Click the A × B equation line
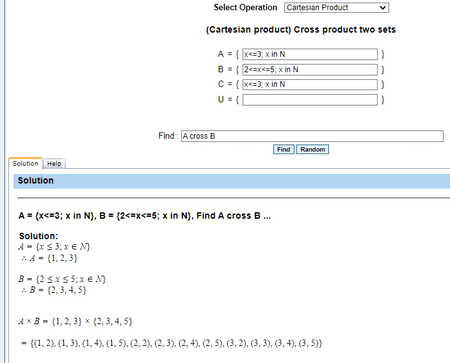The image size is (450, 363). coord(75,321)
